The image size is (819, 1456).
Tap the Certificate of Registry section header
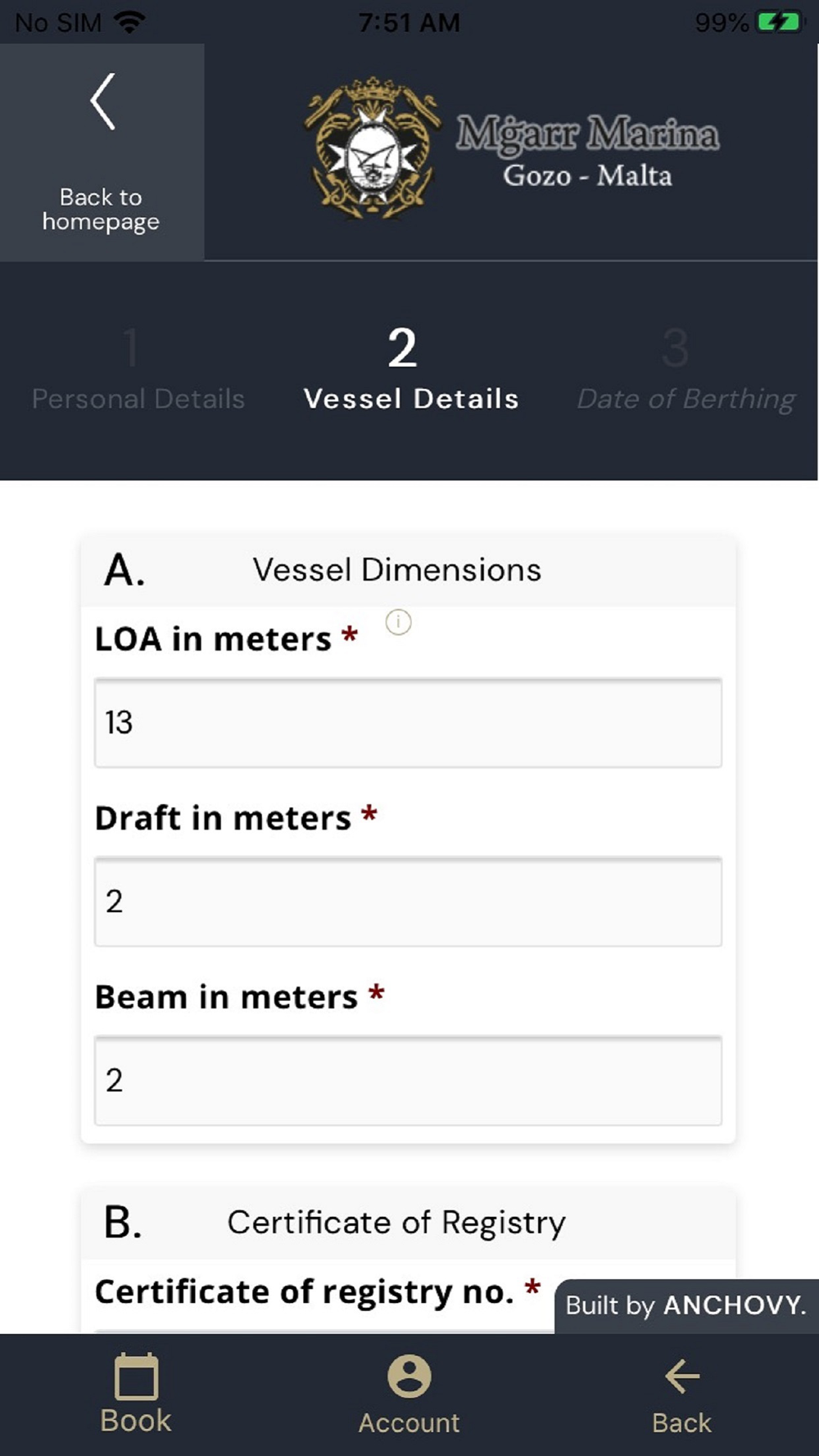(396, 1223)
